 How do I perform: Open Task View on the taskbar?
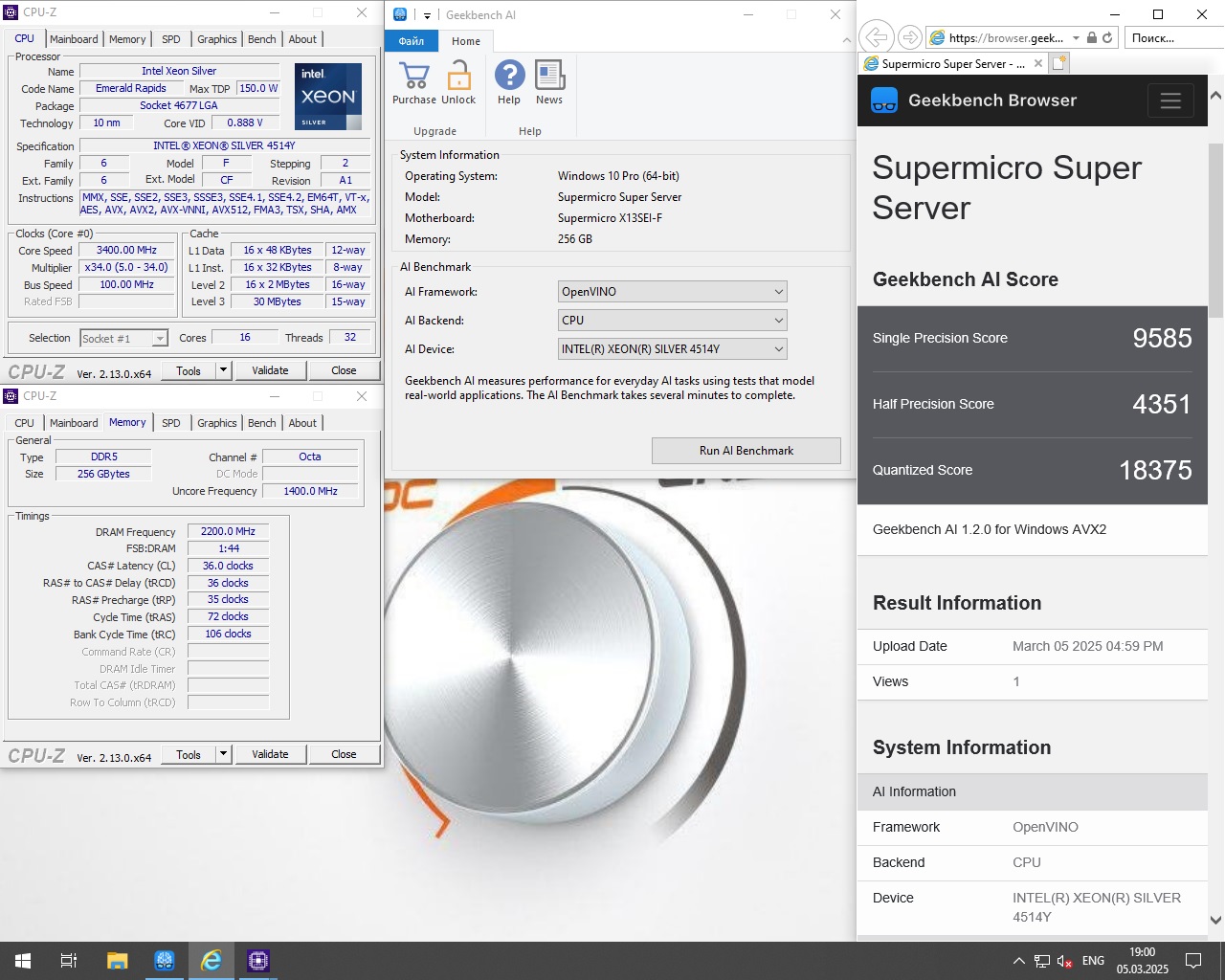(x=69, y=961)
